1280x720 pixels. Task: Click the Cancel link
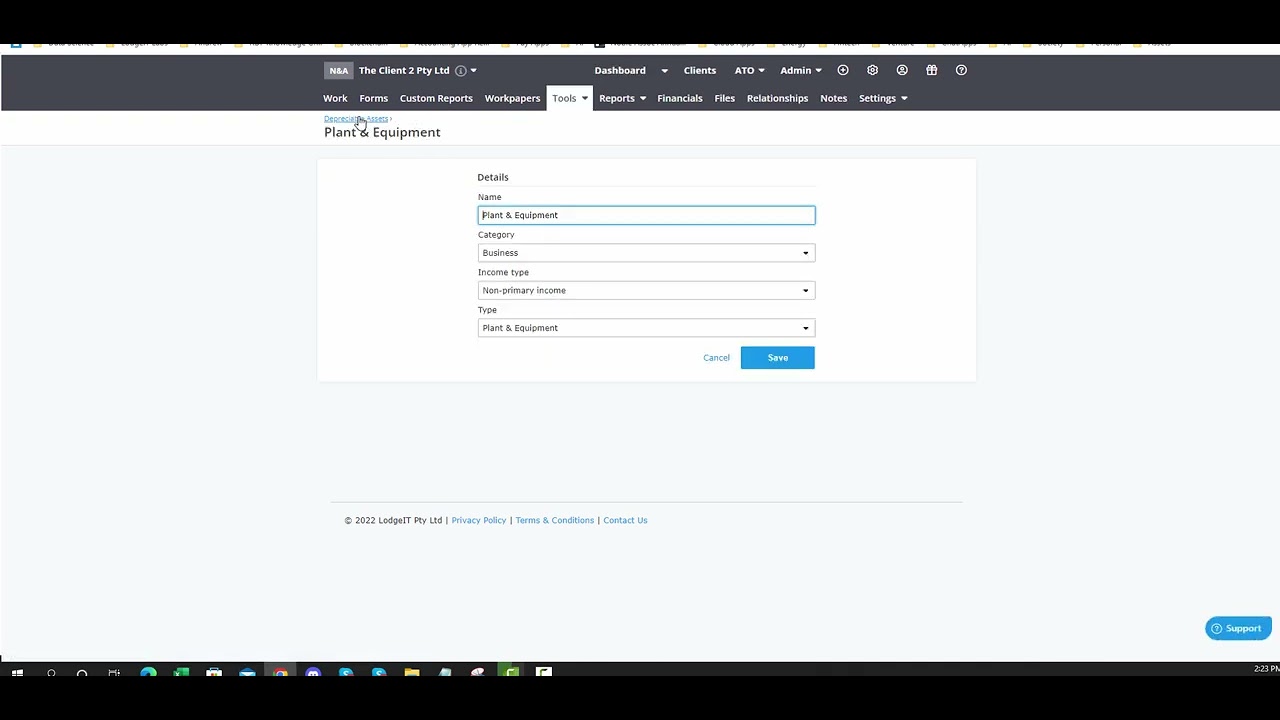click(x=716, y=358)
